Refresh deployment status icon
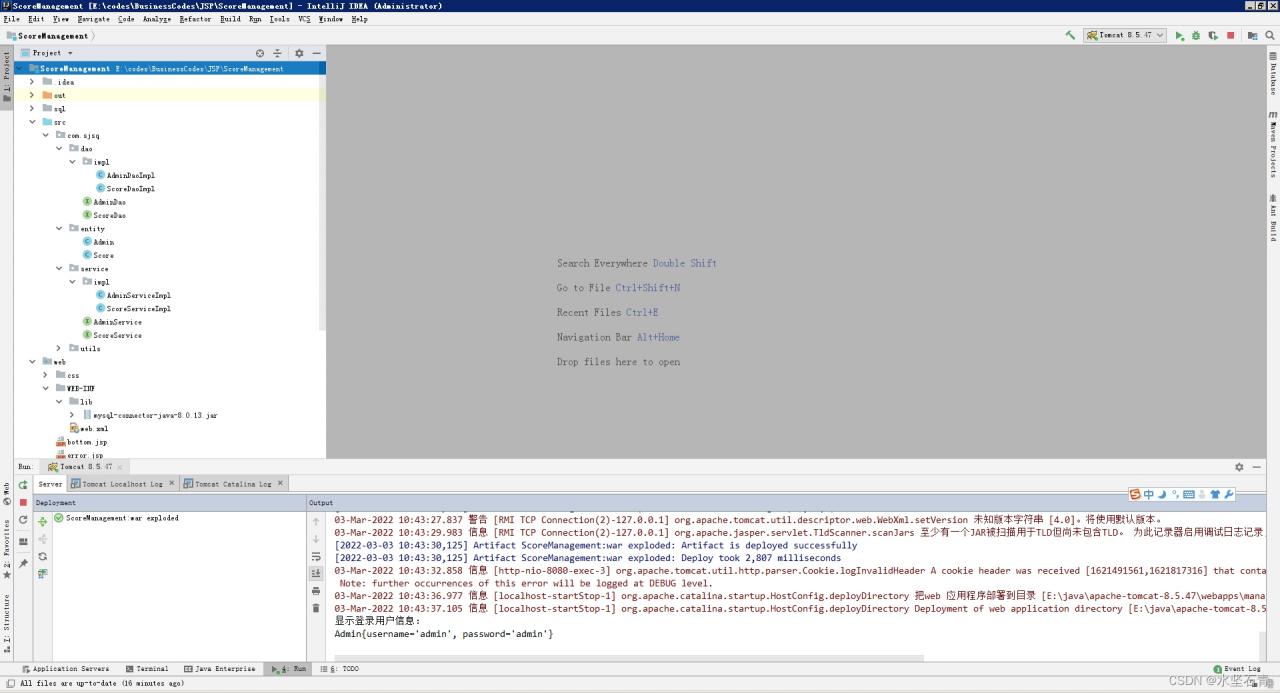This screenshot has width=1280, height=693. [x=42, y=556]
